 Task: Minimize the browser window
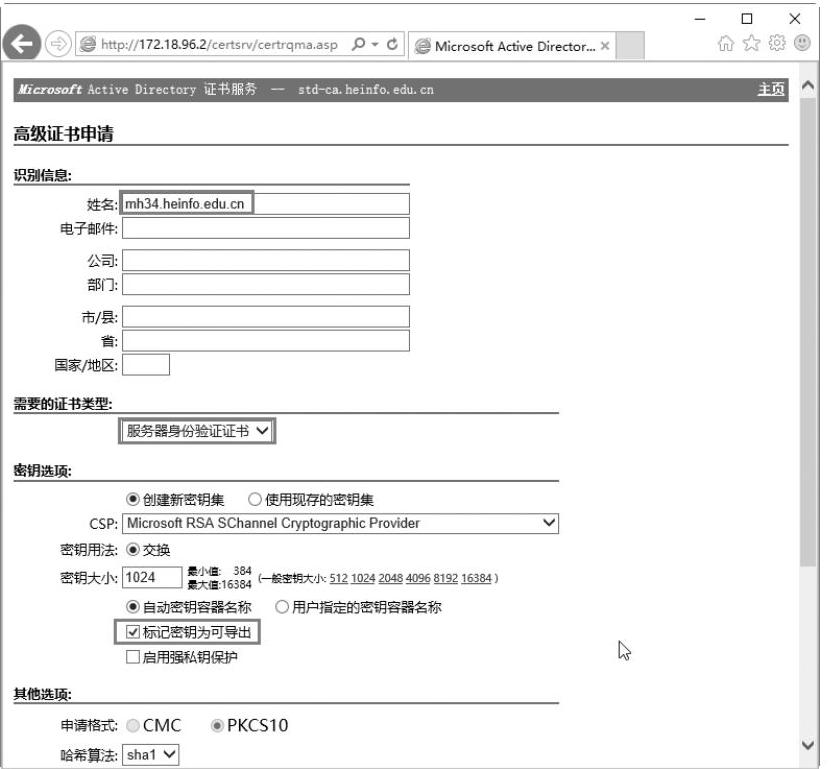[700, 19]
